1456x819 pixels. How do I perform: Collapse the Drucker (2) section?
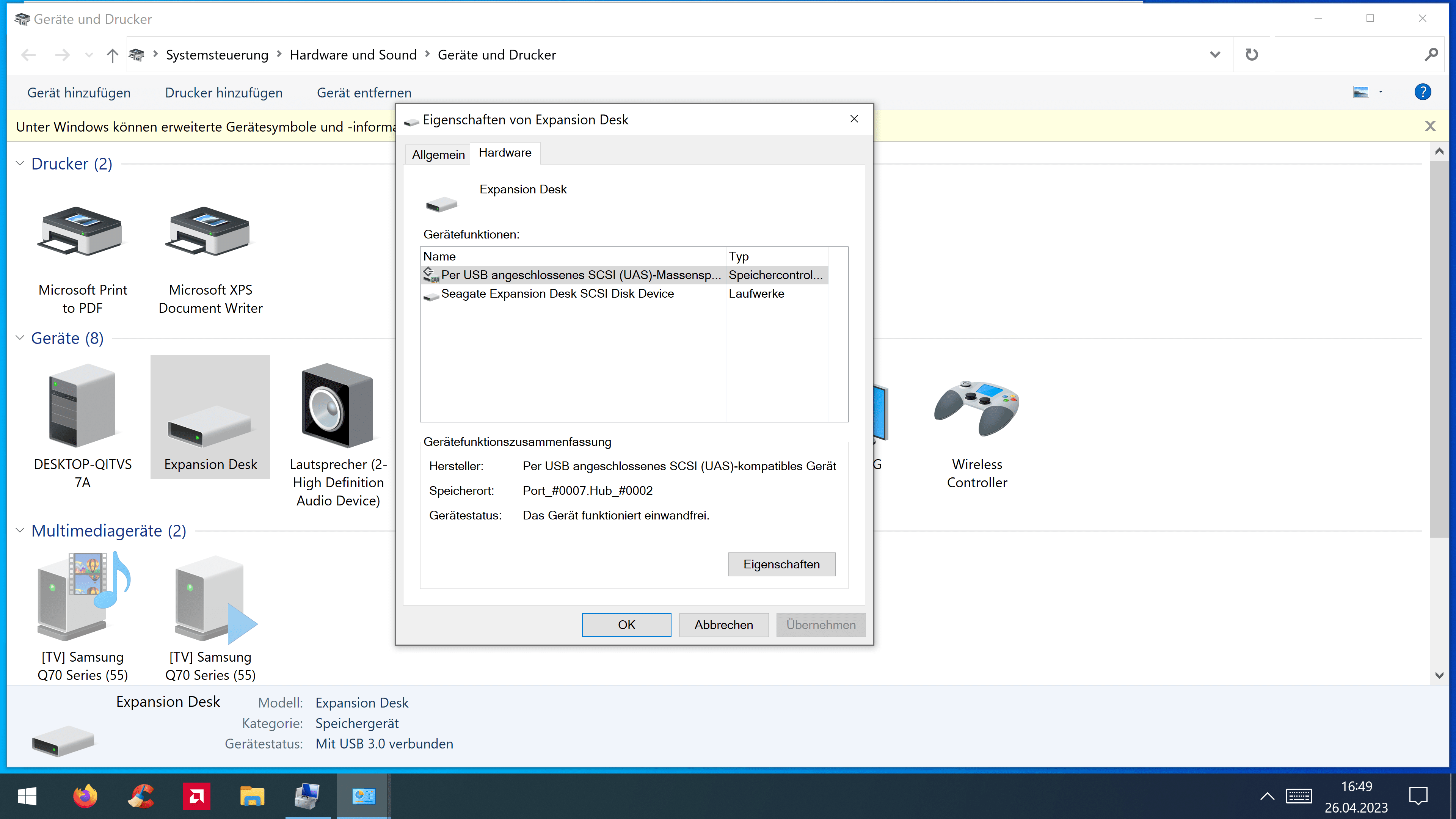(x=20, y=163)
